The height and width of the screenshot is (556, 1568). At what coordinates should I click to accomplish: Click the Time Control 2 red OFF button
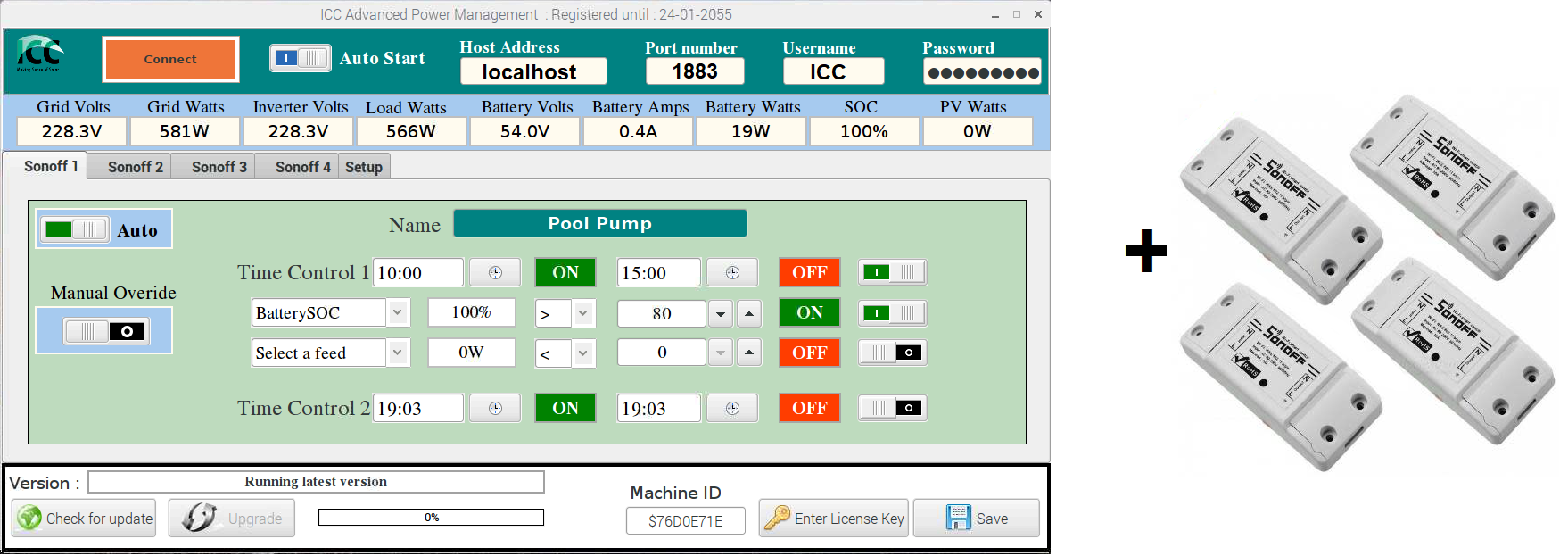[810, 409]
